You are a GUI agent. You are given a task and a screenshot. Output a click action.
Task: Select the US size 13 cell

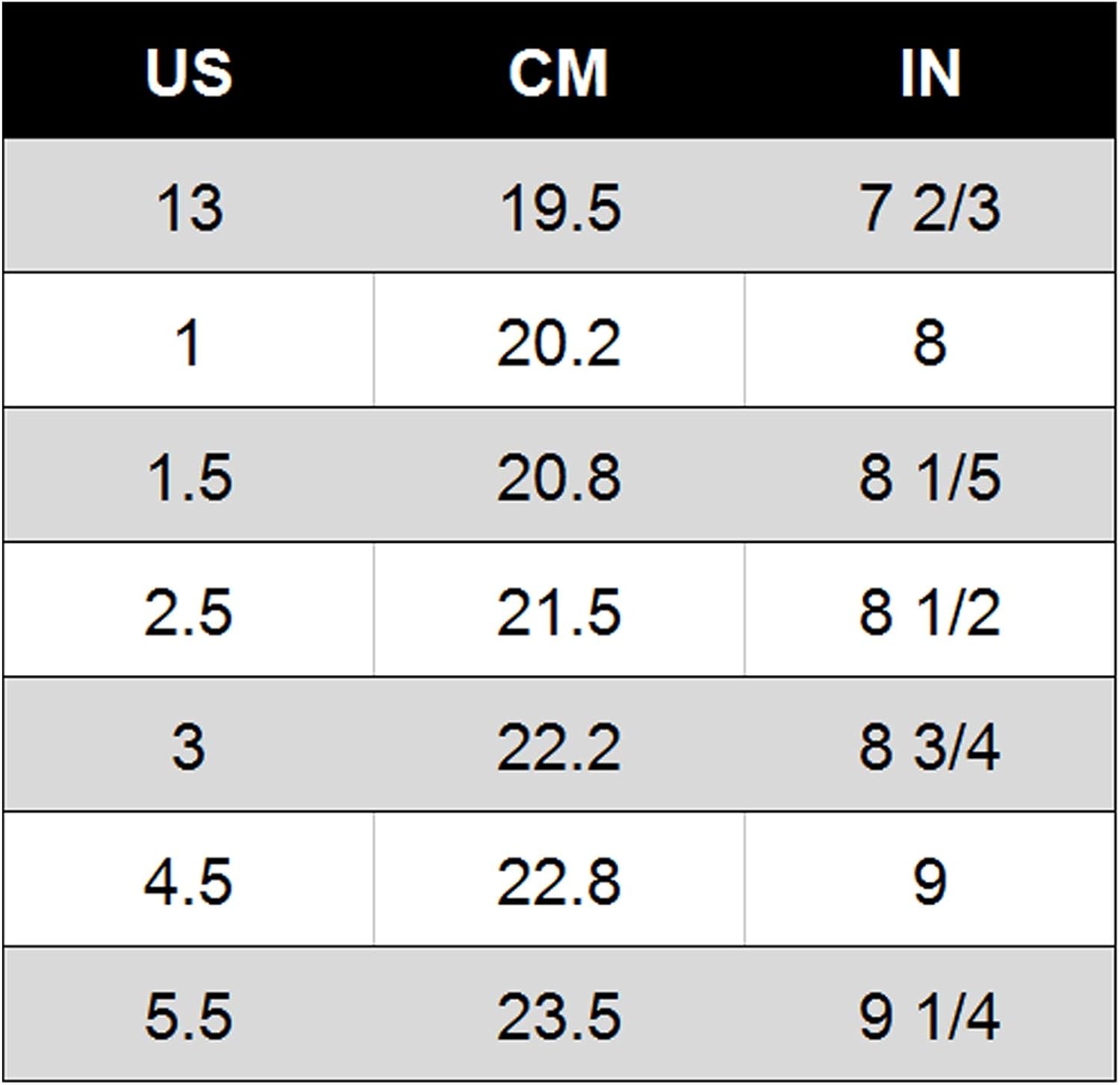click(x=188, y=207)
